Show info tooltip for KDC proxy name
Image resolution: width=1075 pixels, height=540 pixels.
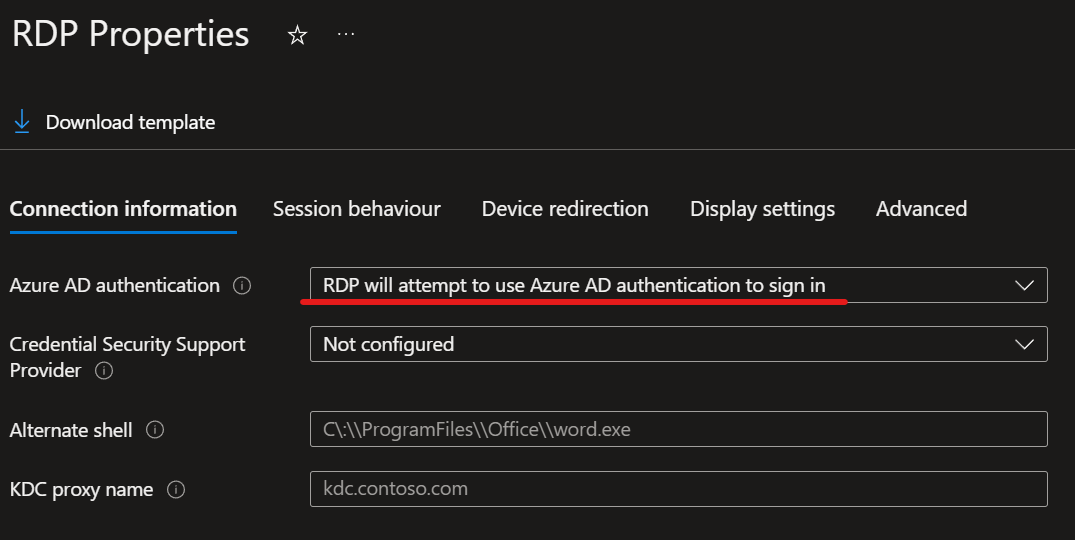click(176, 489)
